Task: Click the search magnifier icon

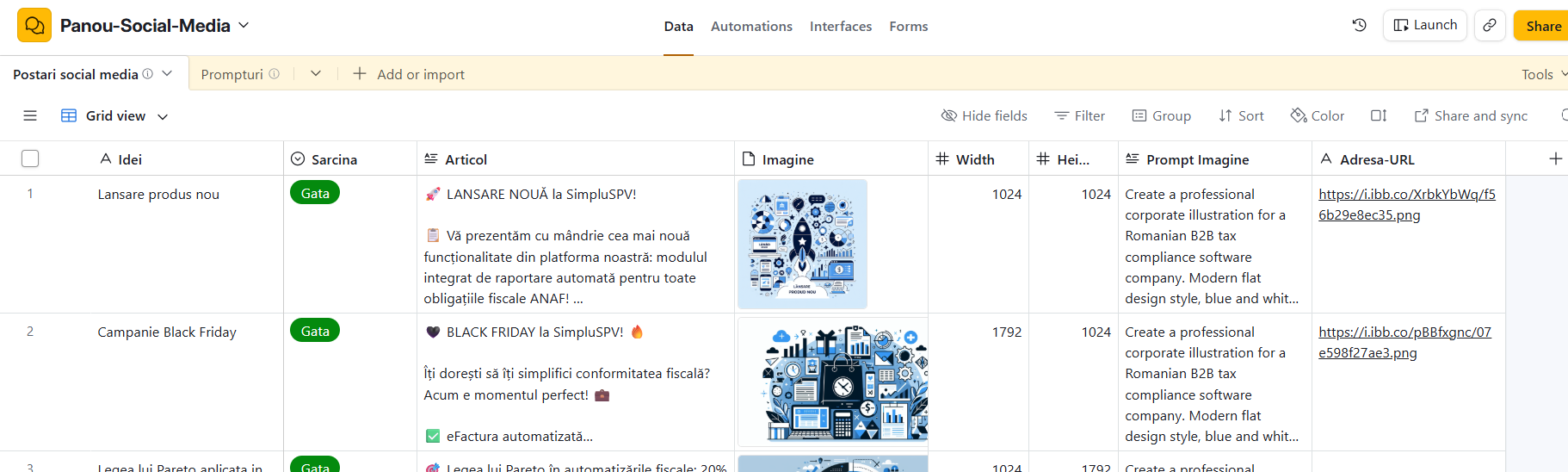Action: click(x=1565, y=115)
